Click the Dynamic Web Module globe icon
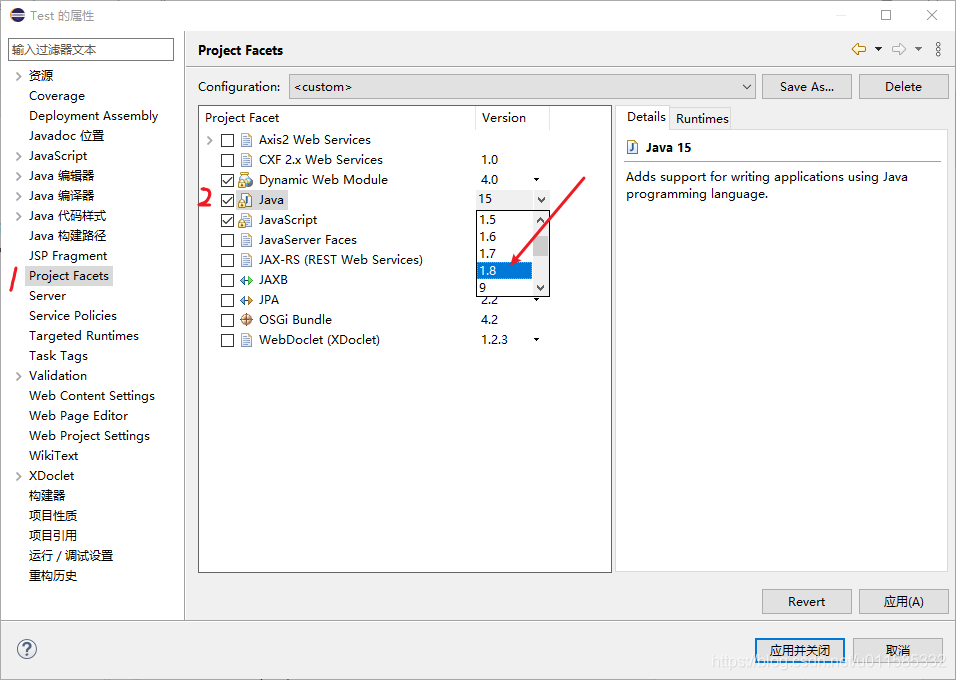The width and height of the screenshot is (956, 680). click(246, 181)
